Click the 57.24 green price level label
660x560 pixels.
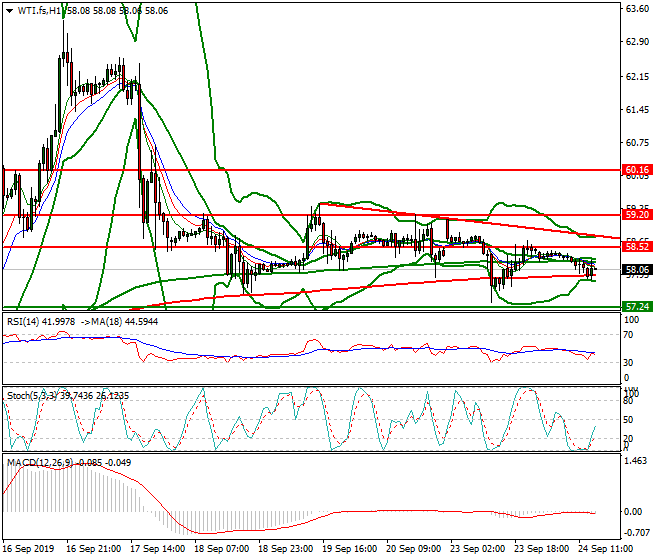pos(637,307)
